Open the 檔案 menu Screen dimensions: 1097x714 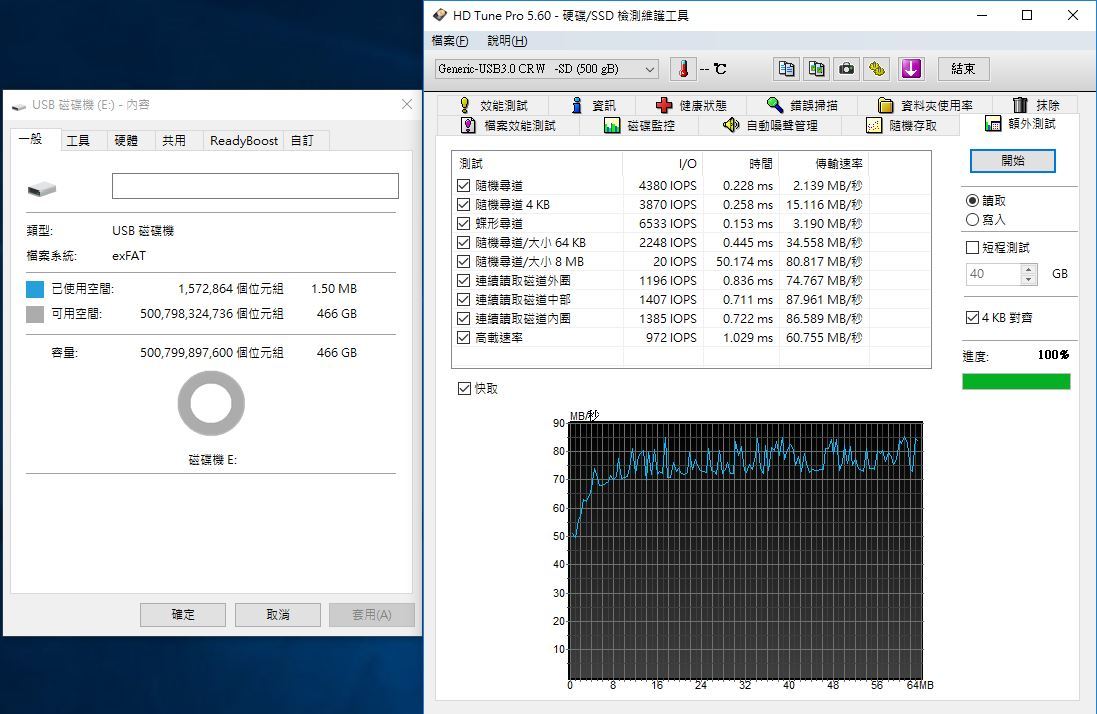click(x=449, y=41)
